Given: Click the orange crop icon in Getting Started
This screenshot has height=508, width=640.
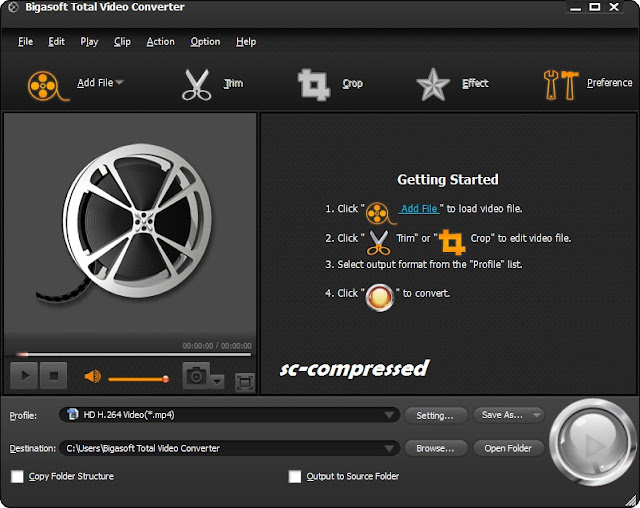Looking at the screenshot, I should 452,242.
